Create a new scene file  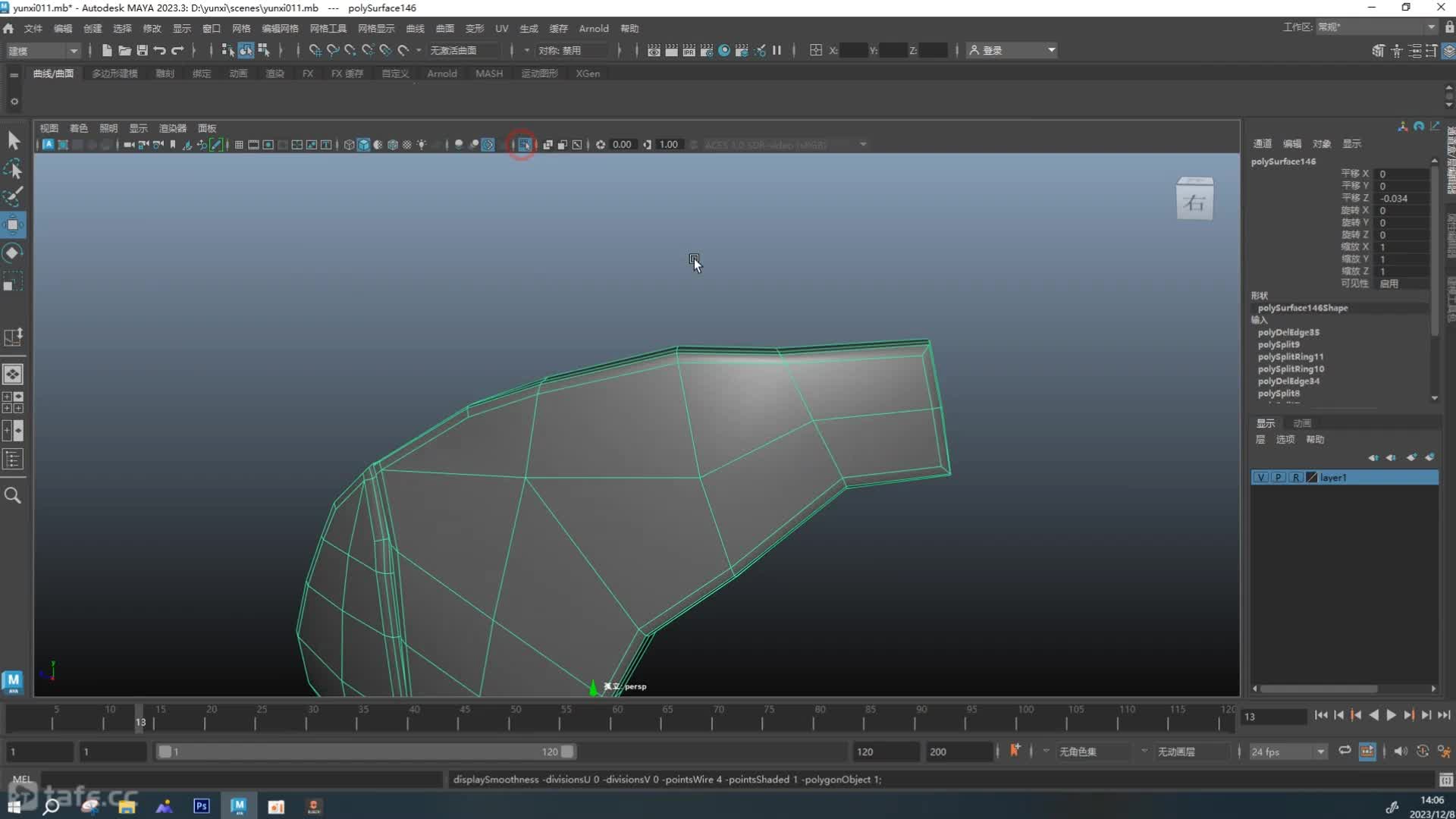click(107, 50)
